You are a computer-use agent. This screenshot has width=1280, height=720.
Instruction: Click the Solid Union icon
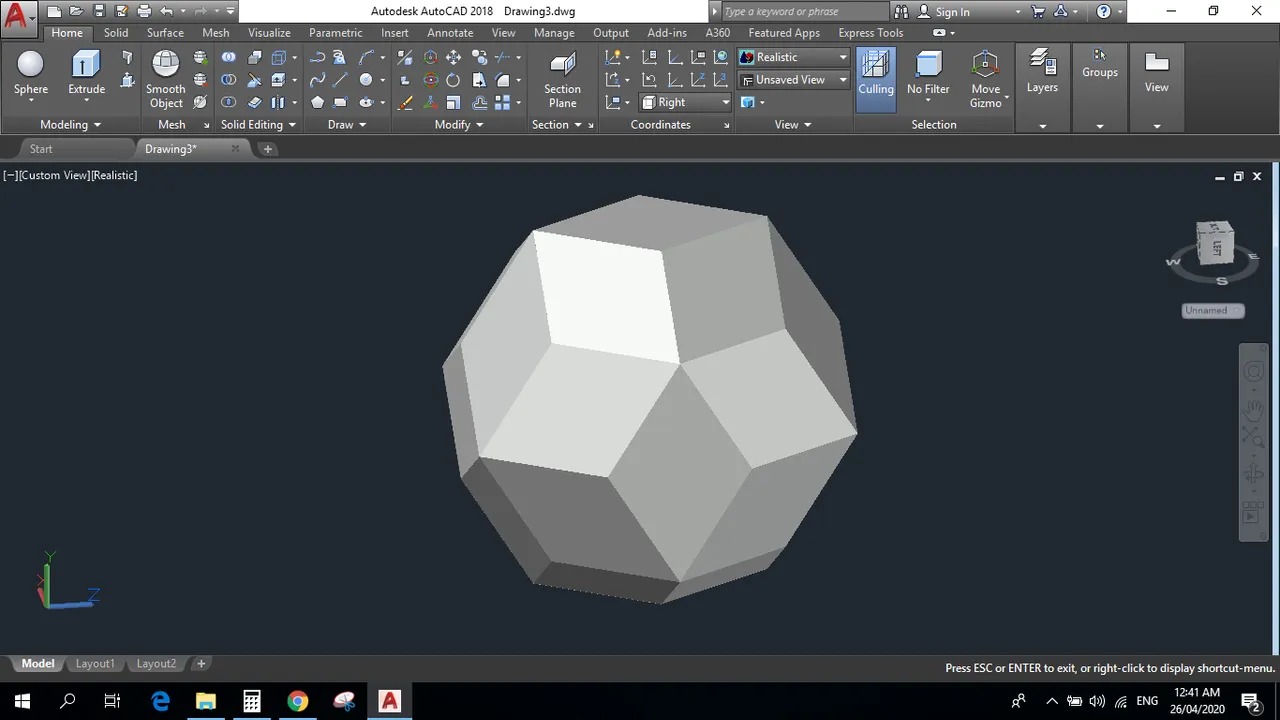pos(229,58)
